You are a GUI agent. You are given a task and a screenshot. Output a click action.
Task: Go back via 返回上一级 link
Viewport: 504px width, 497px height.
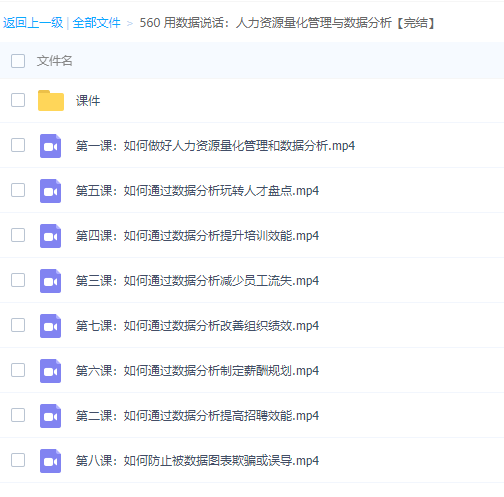click(x=33, y=23)
